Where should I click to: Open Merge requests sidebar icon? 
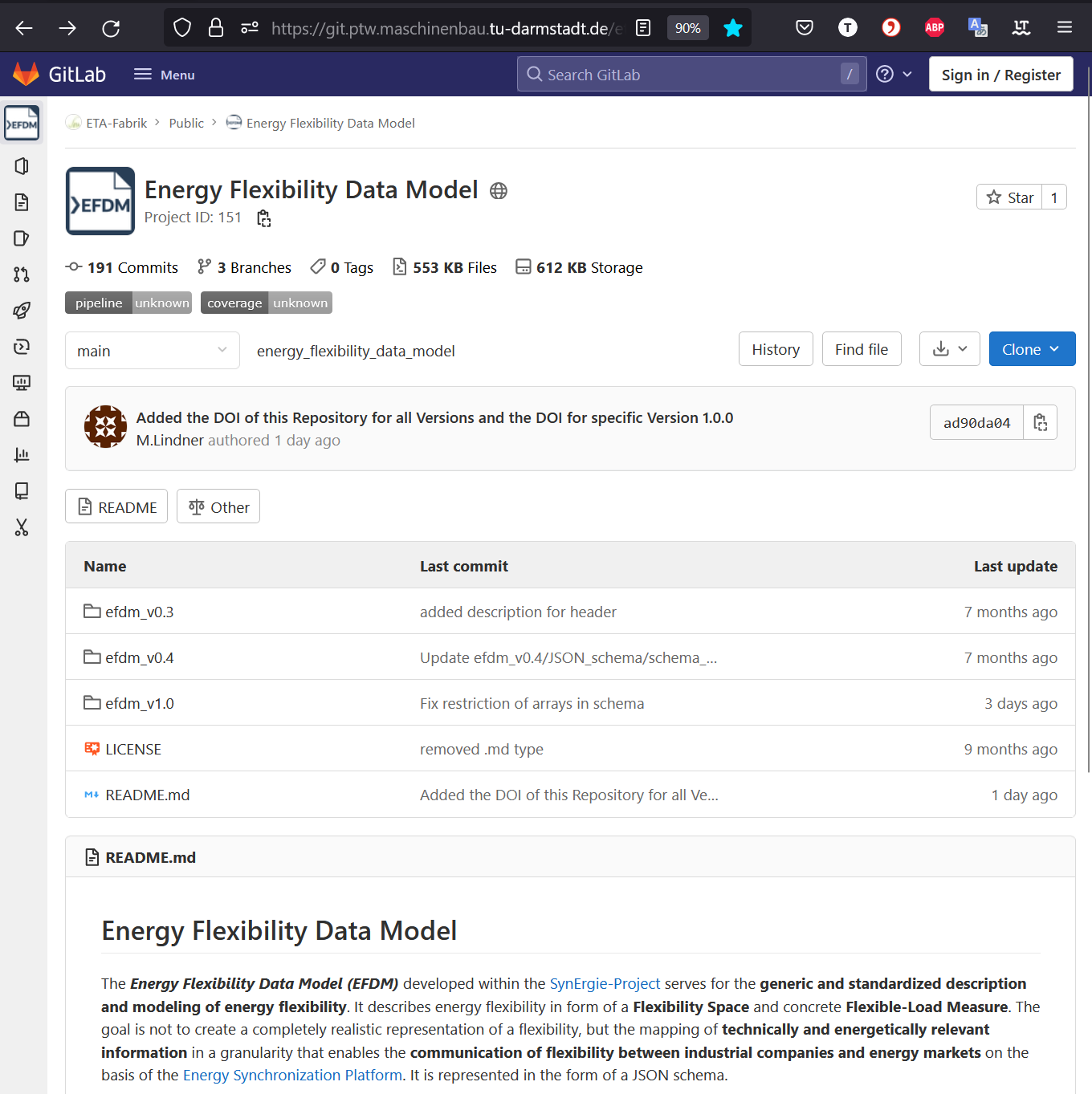(22, 275)
